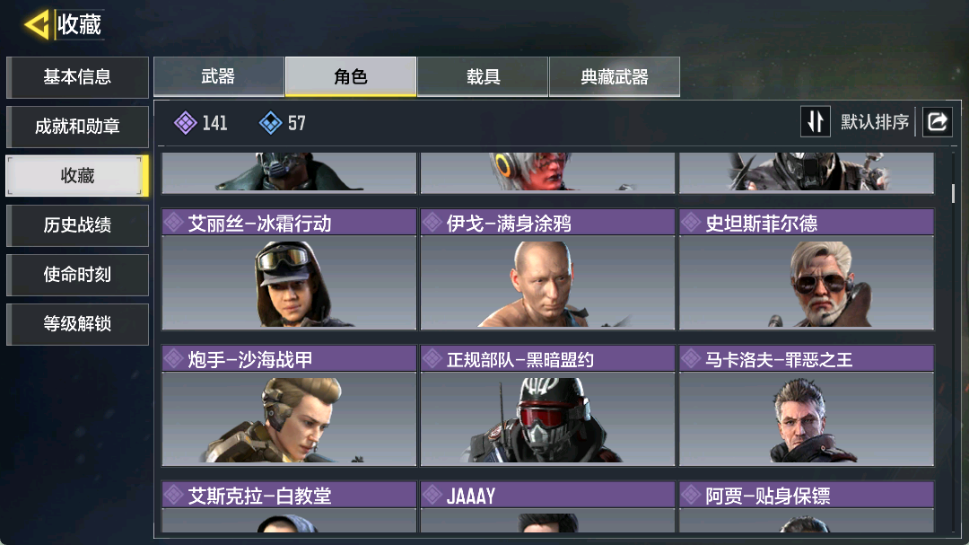Select the 马卡洛夫-罪恶之王 character card

tap(806, 406)
